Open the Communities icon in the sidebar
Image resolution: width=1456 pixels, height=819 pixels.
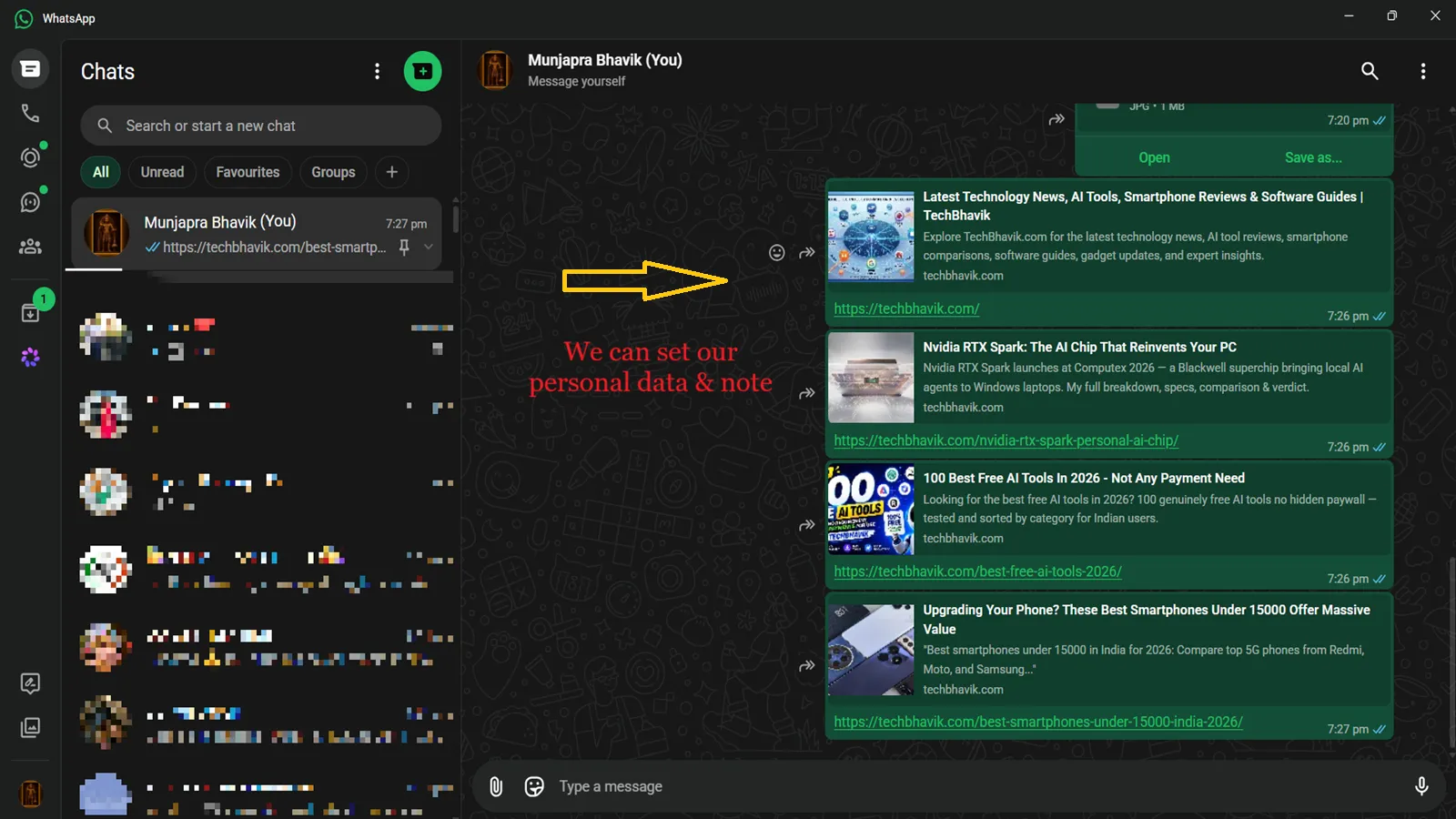click(30, 246)
